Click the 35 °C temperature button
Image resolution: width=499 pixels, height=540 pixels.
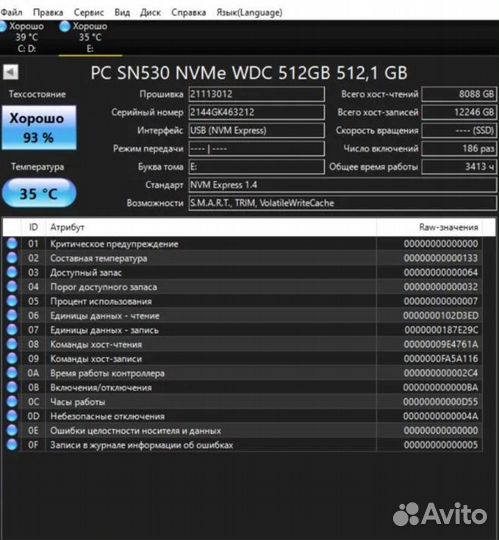(x=39, y=193)
